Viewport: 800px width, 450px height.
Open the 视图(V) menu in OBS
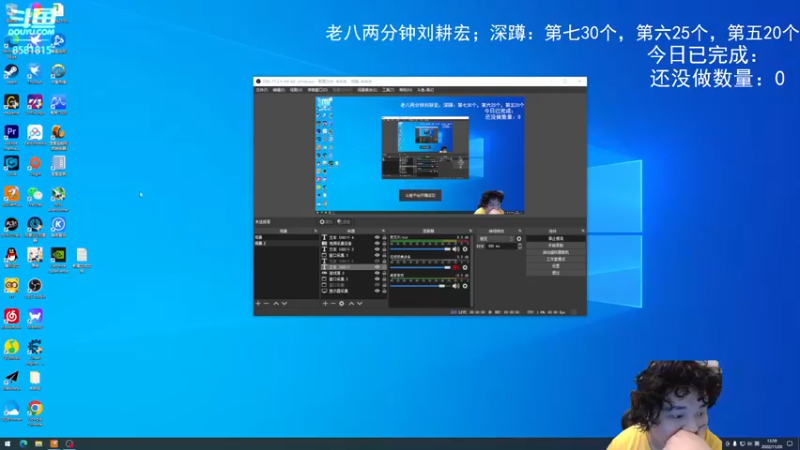tap(296, 90)
